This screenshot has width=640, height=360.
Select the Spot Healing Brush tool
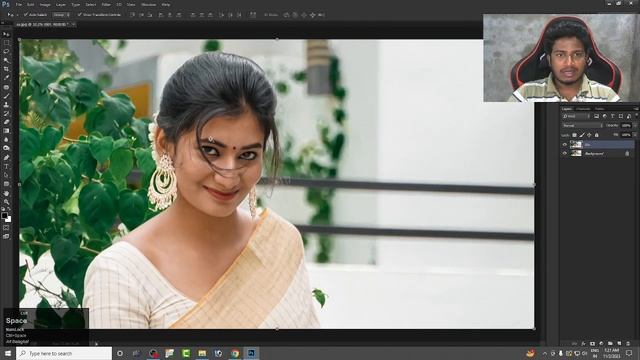pos(6,87)
